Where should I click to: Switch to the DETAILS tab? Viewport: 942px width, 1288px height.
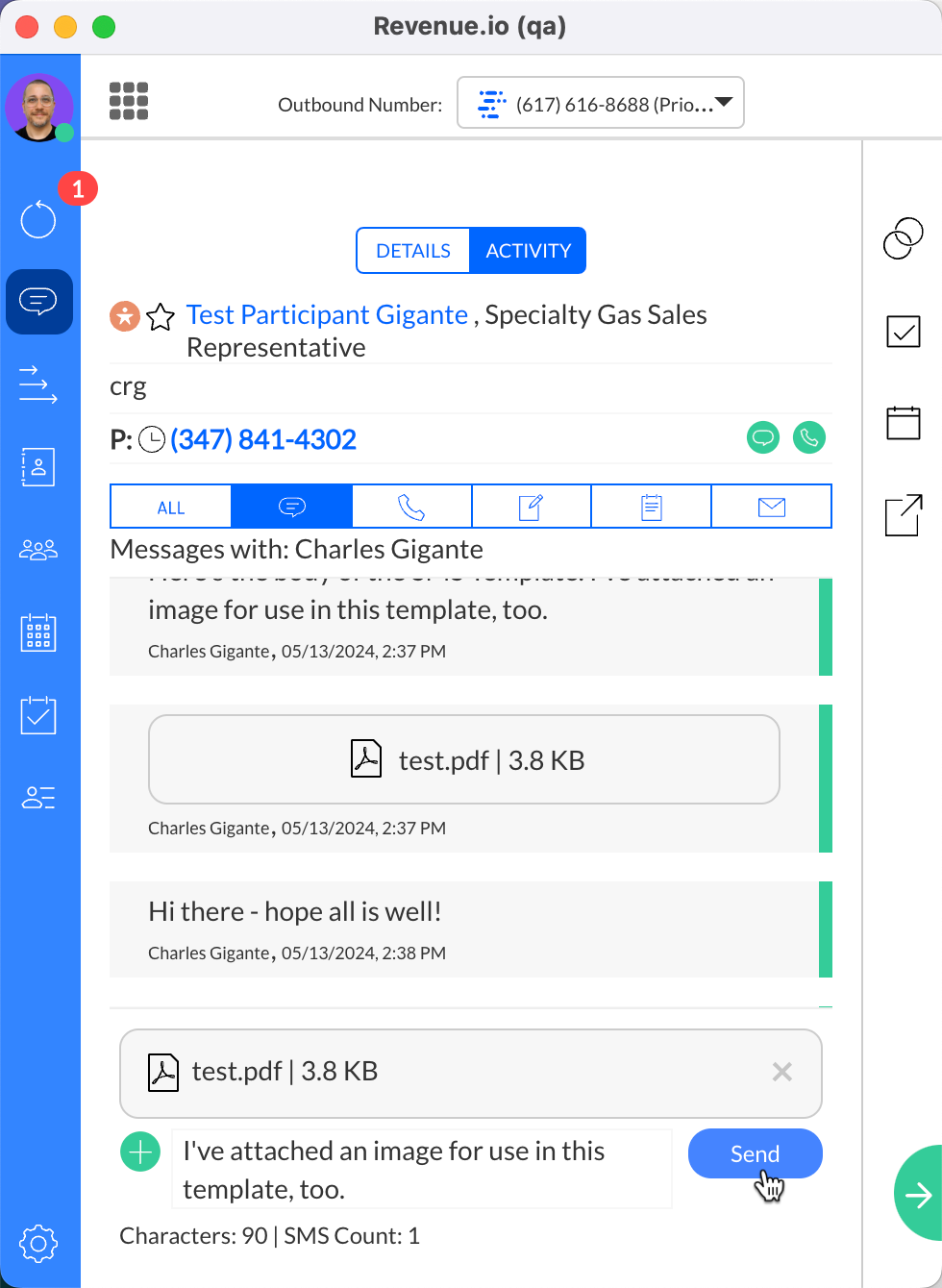click(413, 251)
